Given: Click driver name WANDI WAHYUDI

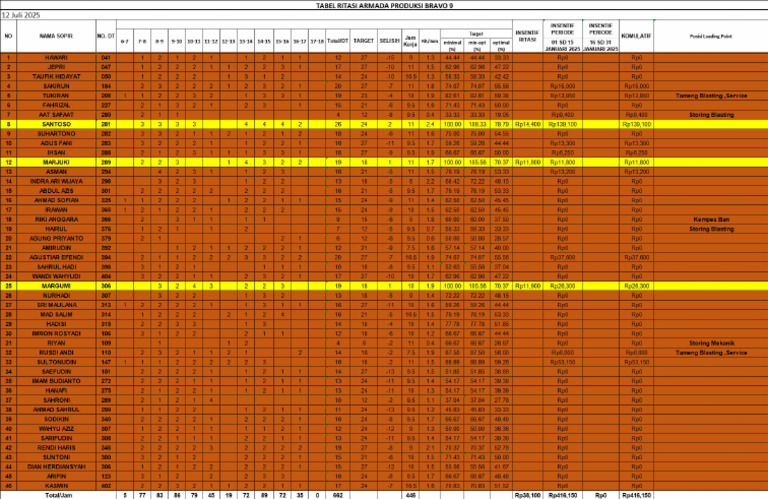Looking at the screenshot, I should tap(56, 276).
